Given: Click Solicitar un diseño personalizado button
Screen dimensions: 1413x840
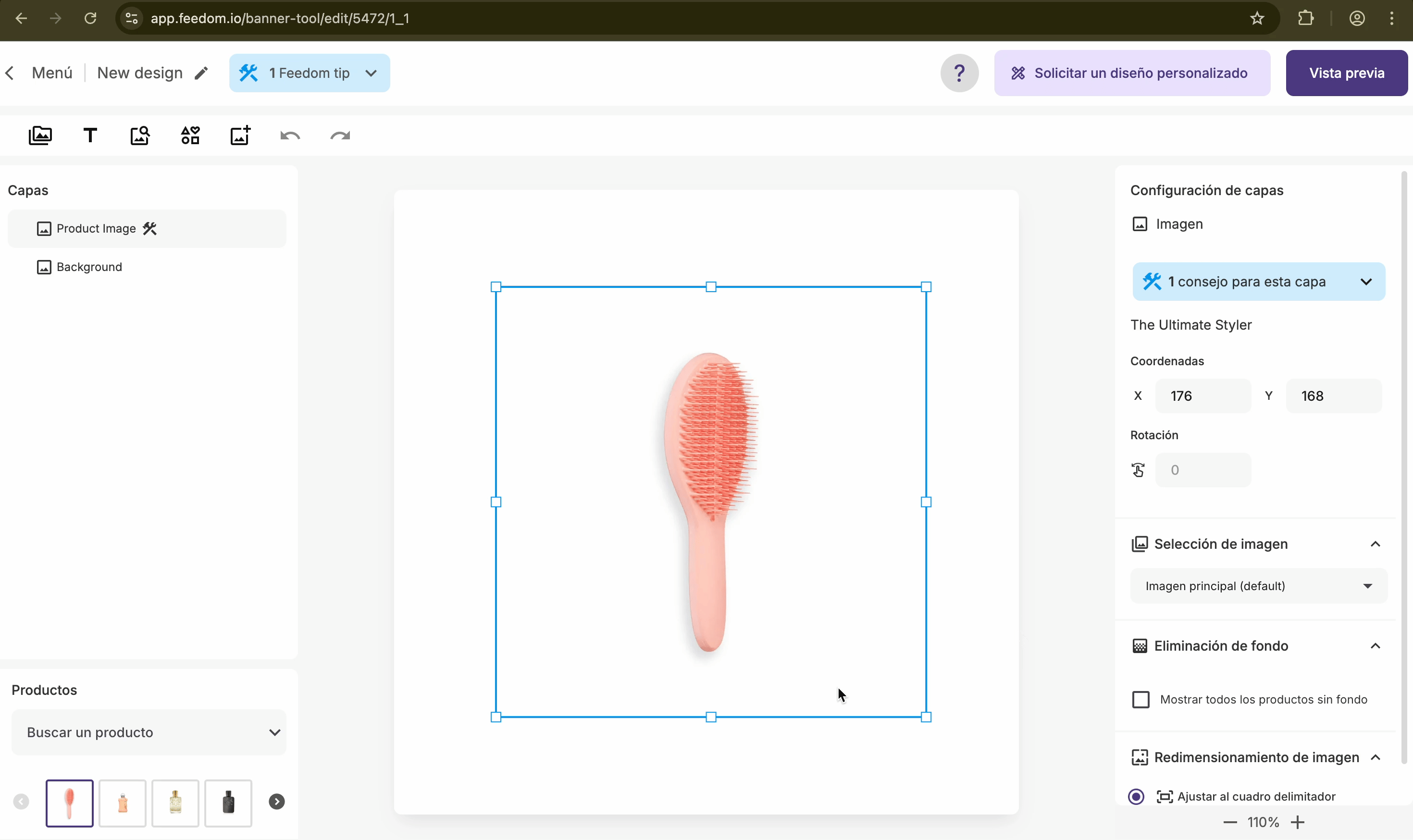Looking at the screenshot, I should 1132,73.
